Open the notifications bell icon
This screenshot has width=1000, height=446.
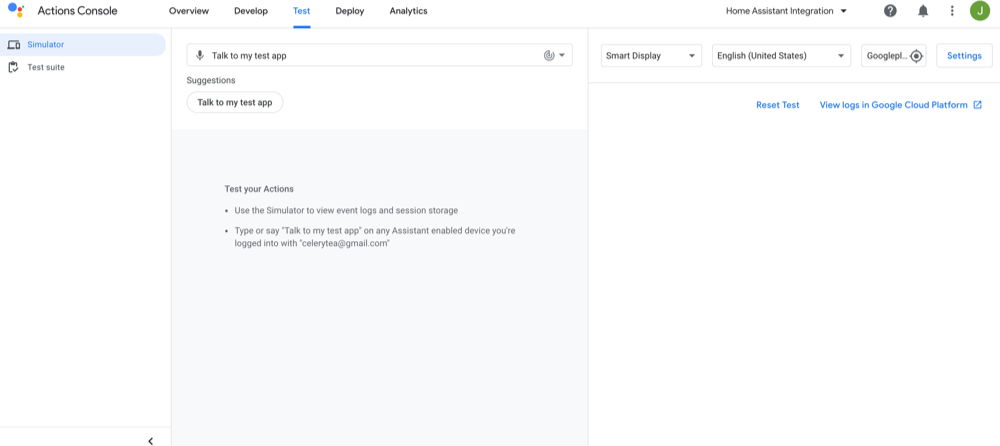(923, 11)
